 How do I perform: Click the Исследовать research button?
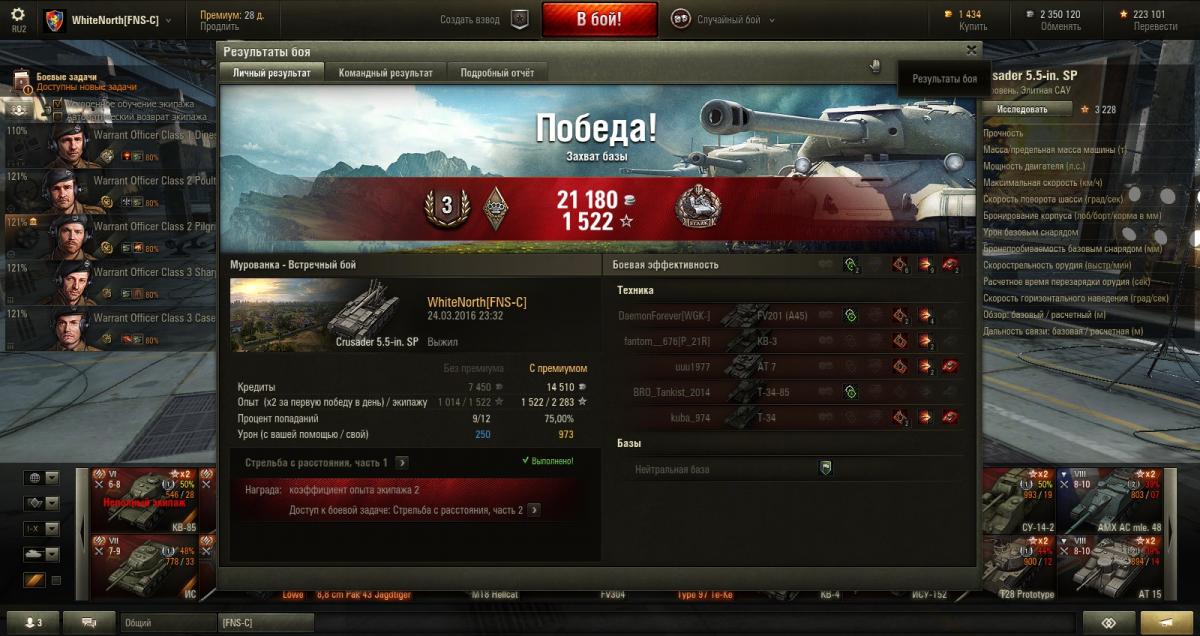pyautogui.click(x=1022, y=109)
